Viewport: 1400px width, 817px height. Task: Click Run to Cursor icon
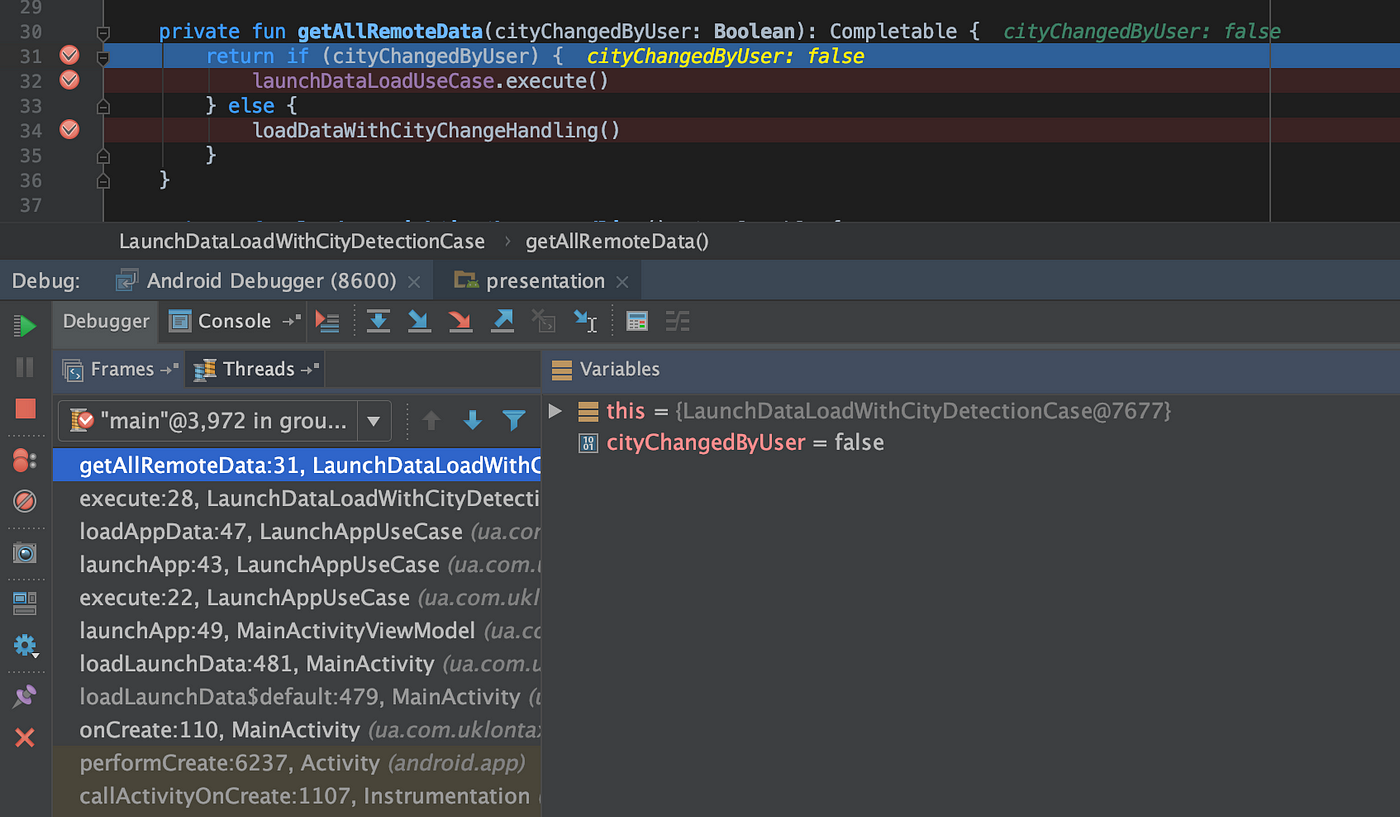point(585,321)
